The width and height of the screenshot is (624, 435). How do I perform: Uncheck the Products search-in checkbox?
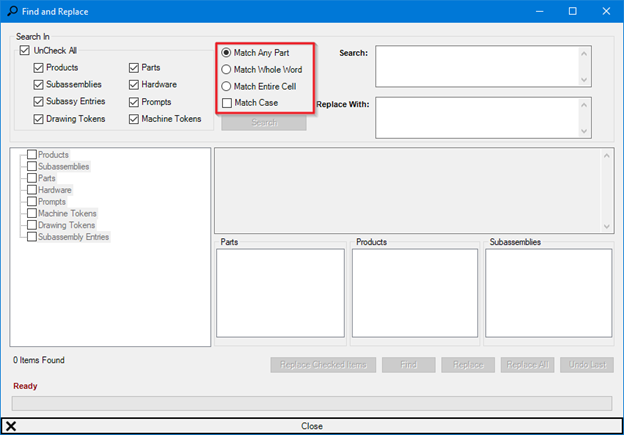(x=38, y=68)
